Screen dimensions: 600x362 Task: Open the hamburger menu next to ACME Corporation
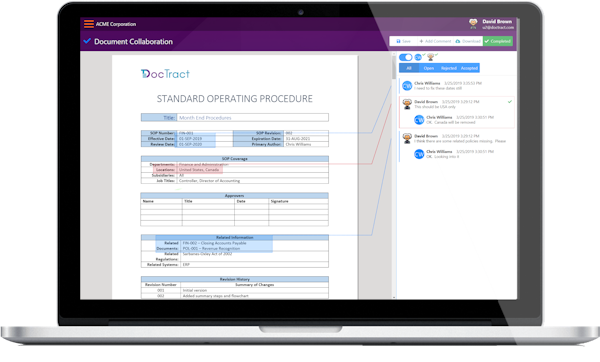click(x=89, y=24)
